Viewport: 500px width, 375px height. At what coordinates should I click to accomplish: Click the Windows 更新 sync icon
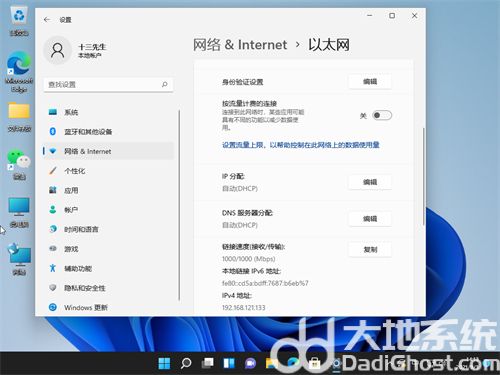pyautogui.click(x=53, y=307)
